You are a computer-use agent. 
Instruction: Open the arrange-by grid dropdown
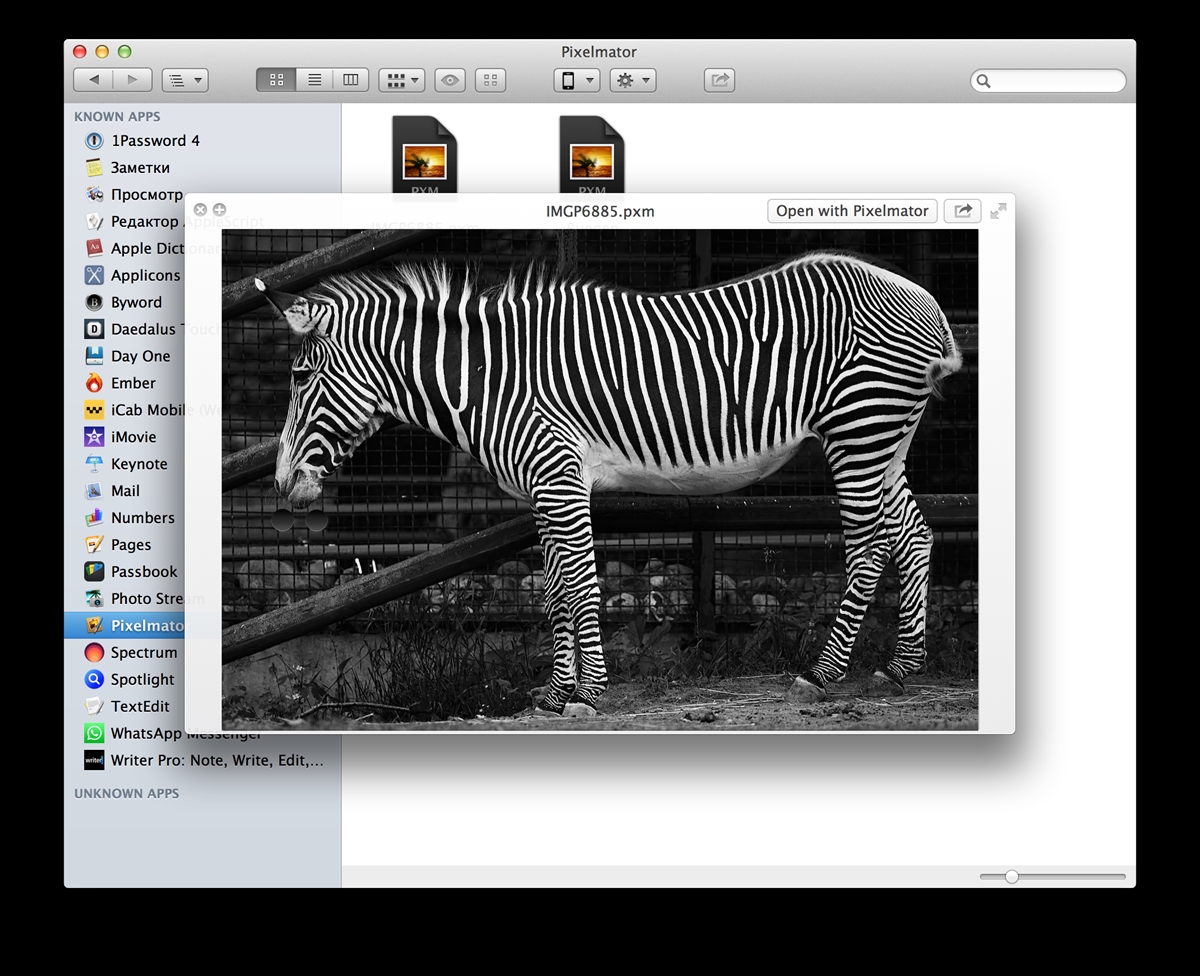coord(401,81)
